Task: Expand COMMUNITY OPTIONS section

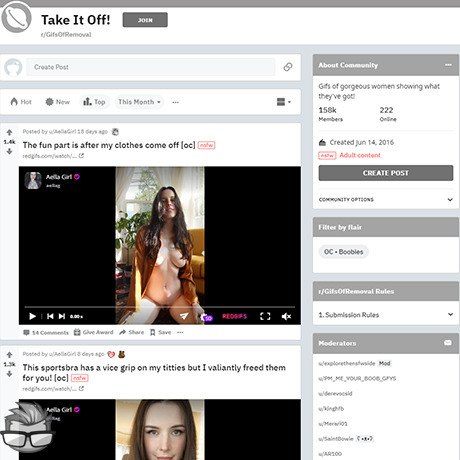Action: [386, 199]
